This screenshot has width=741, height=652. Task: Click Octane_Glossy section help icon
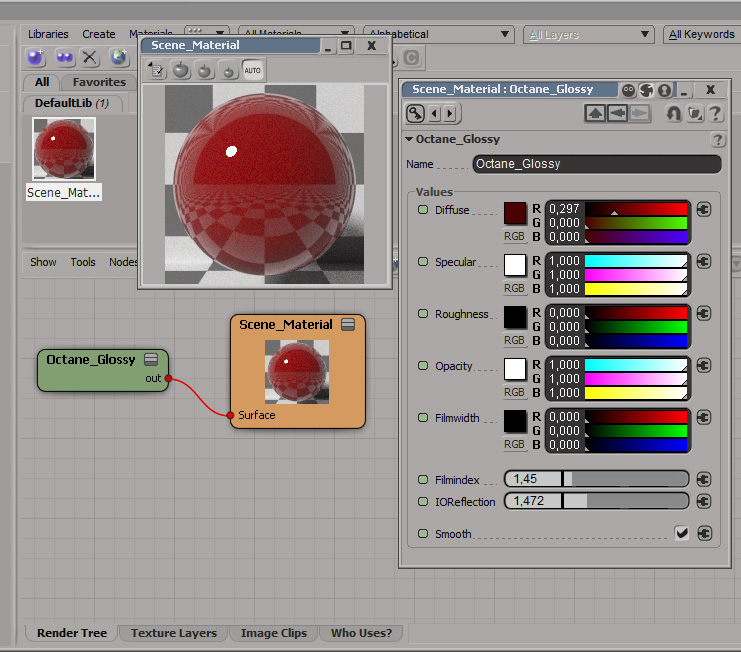718,140
